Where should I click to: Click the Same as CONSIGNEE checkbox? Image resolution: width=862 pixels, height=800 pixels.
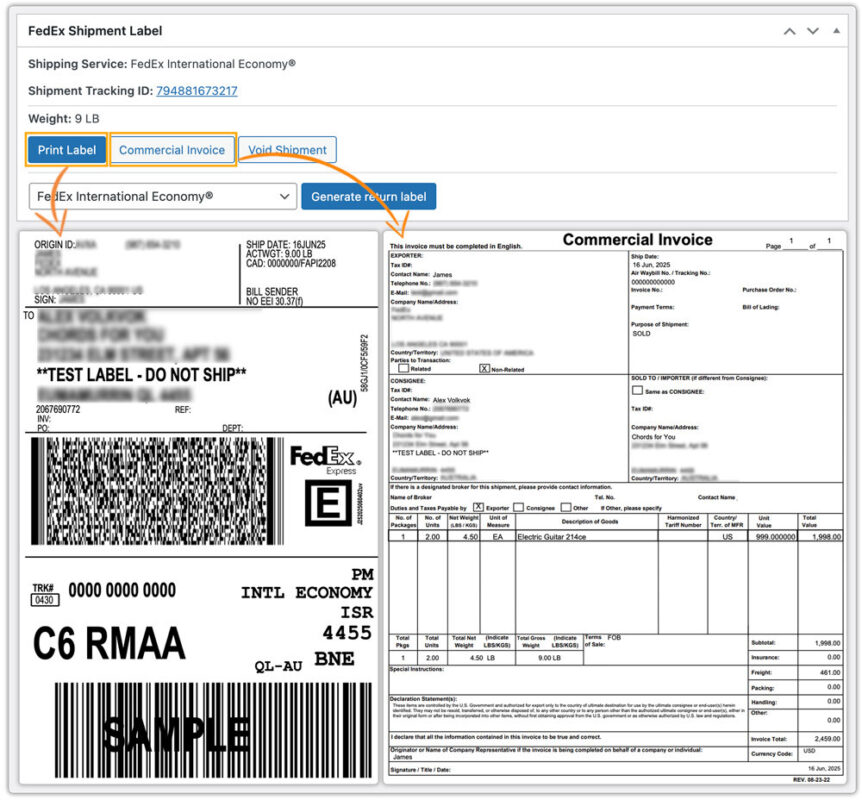tap(637, 390)
